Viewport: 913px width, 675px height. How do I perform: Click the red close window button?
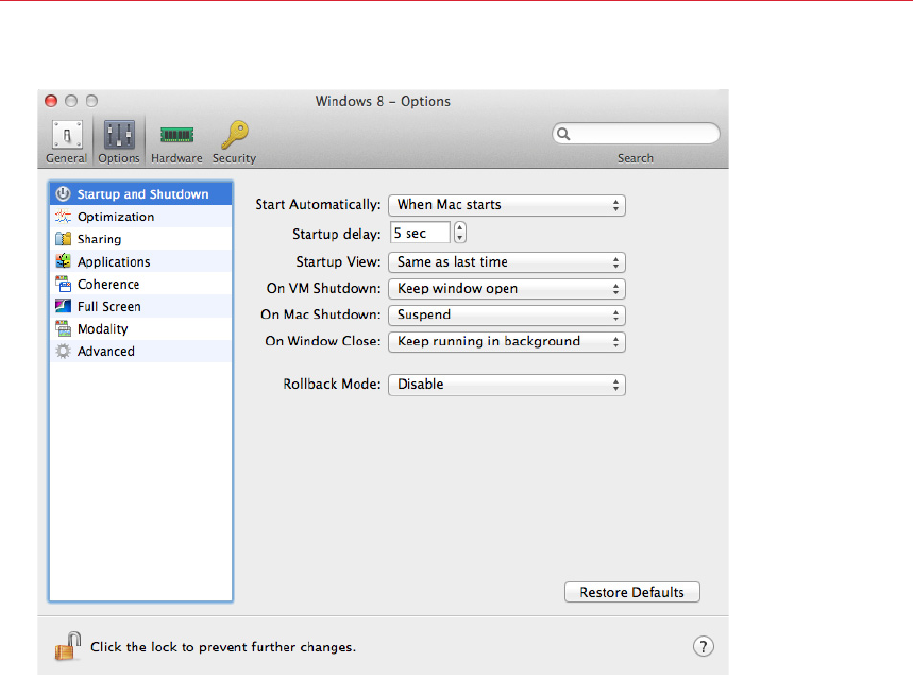coord(51,101)
